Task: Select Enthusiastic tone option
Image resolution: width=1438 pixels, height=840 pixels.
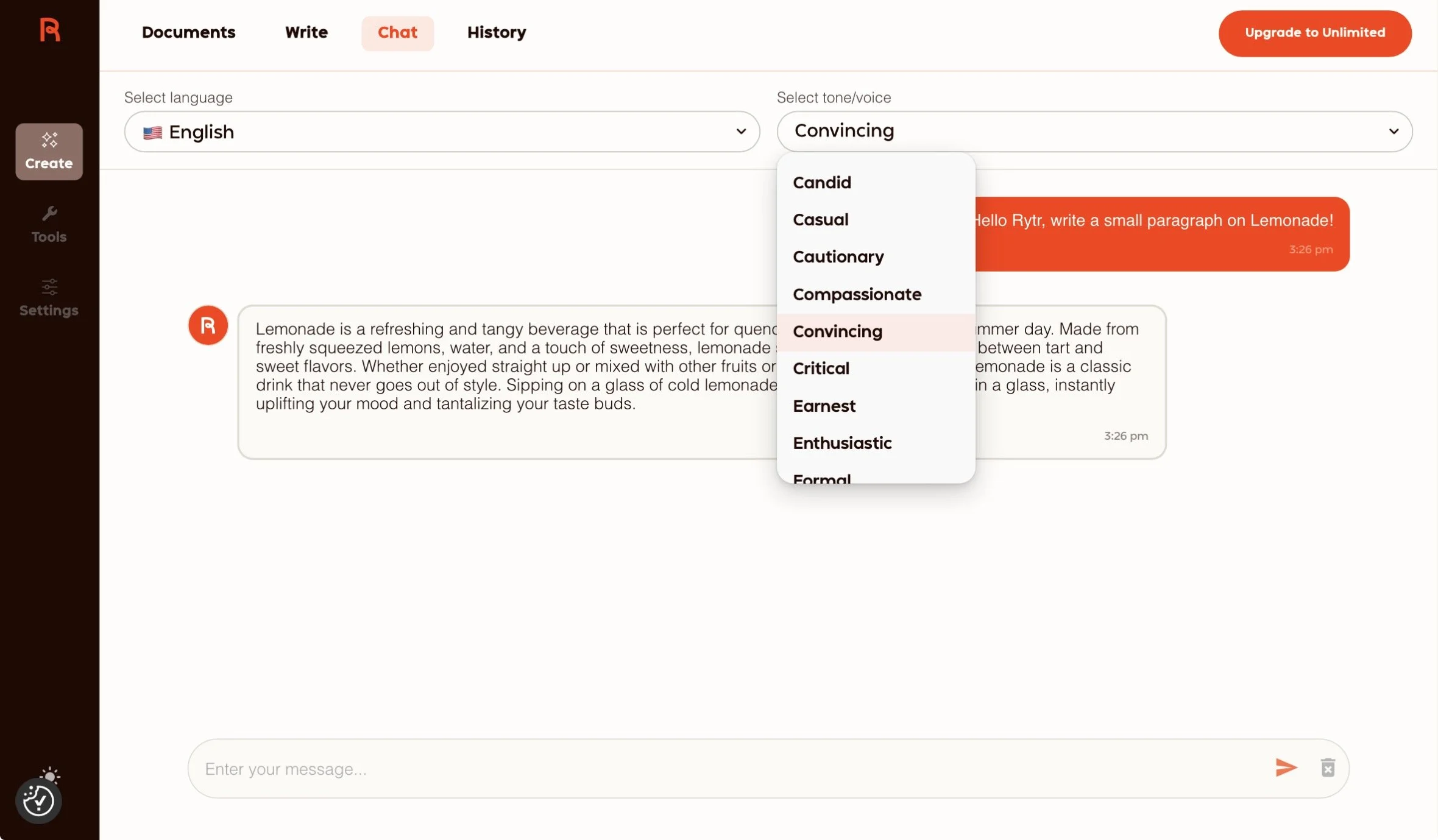Action: tap(842, 443)
